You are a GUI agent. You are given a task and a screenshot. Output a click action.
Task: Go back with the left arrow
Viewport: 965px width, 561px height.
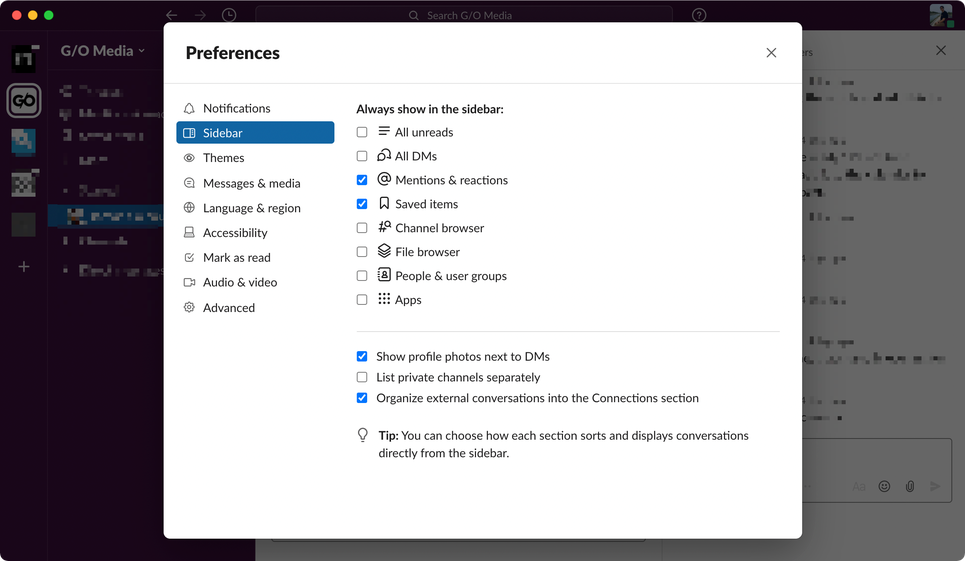[x=172, y=15]
